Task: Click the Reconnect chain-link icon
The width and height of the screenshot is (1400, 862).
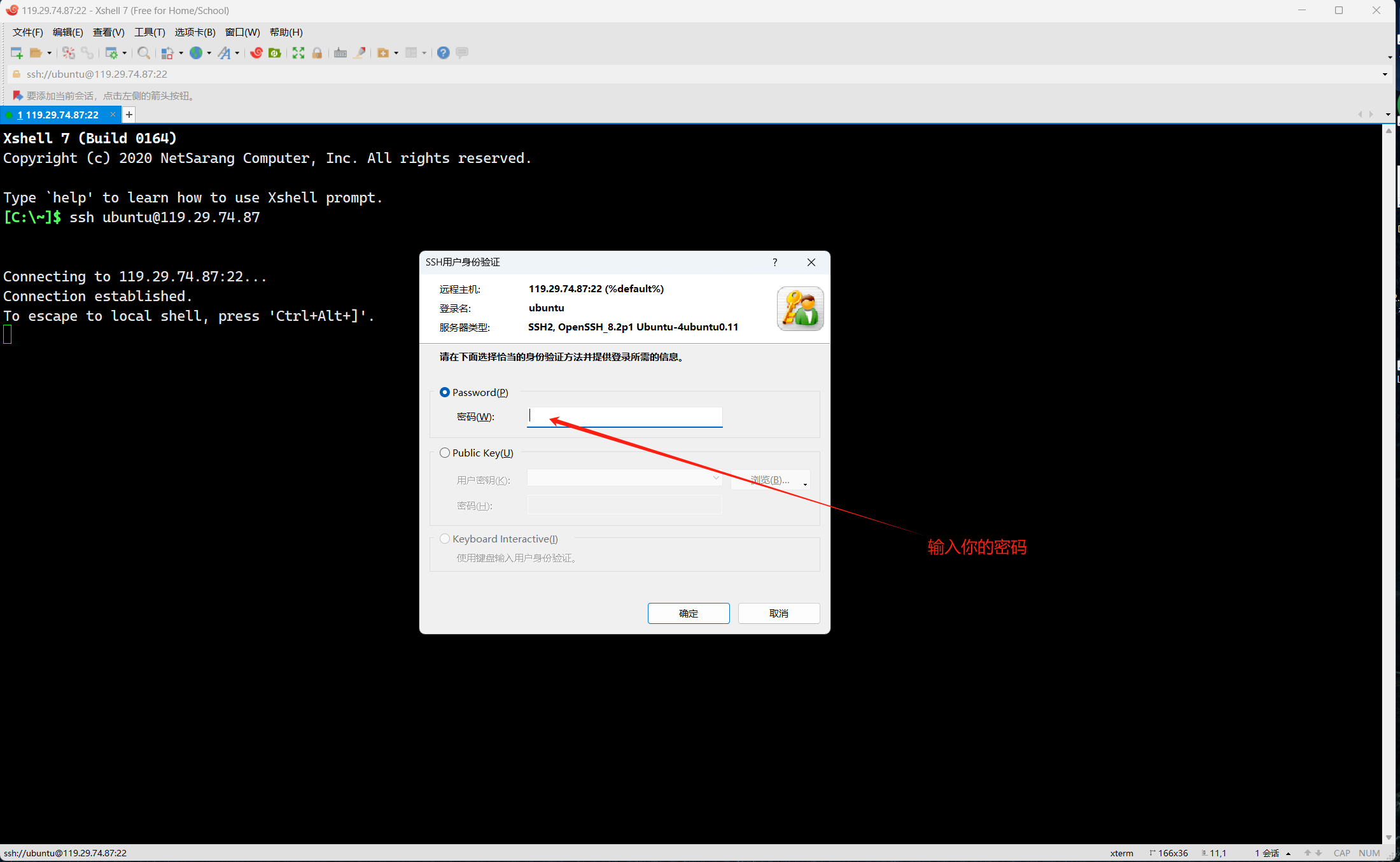Action: pyautogui.click(x=87, y=53)
